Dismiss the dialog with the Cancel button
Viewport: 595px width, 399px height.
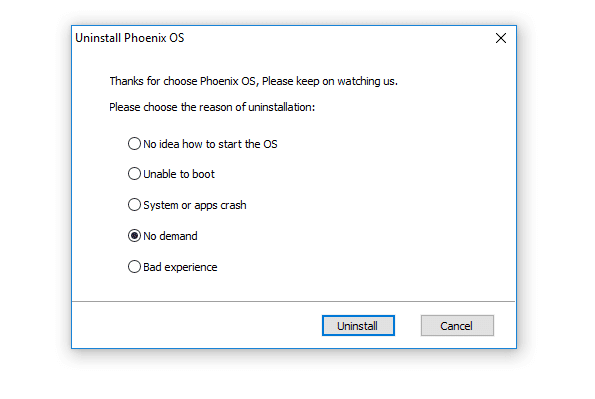click(x=457, y=326)
